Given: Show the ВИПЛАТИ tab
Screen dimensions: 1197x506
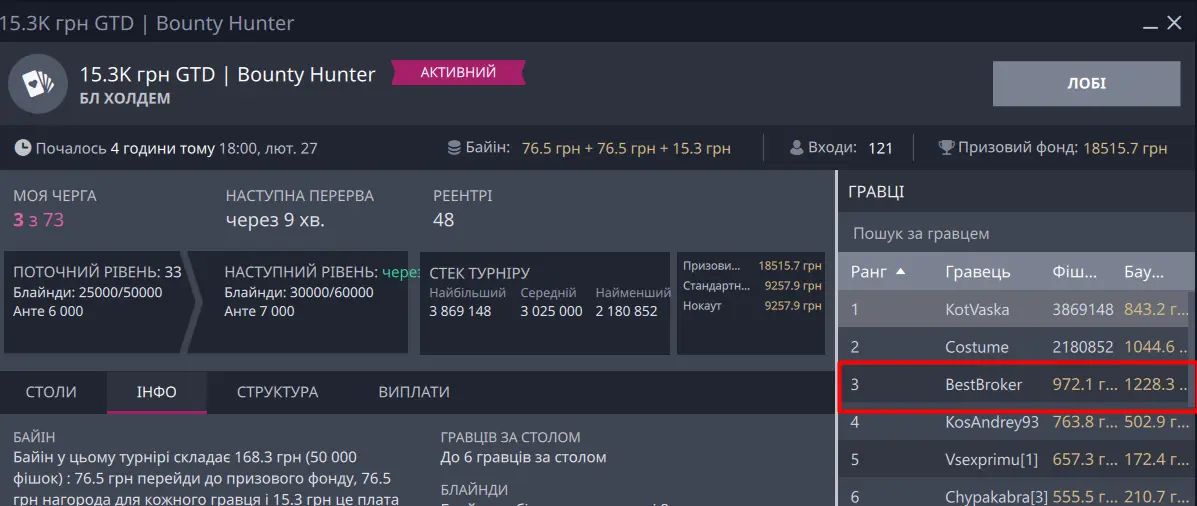Looking at the screenshot, I should [x=413, y=392].
